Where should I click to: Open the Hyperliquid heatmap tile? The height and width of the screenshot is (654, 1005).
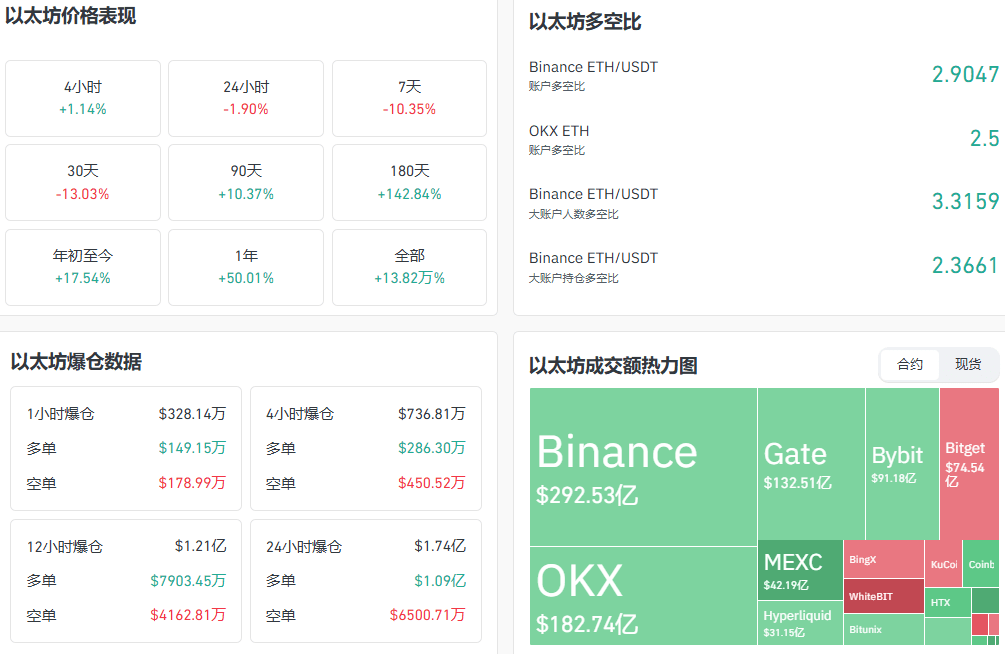point(800,622)
